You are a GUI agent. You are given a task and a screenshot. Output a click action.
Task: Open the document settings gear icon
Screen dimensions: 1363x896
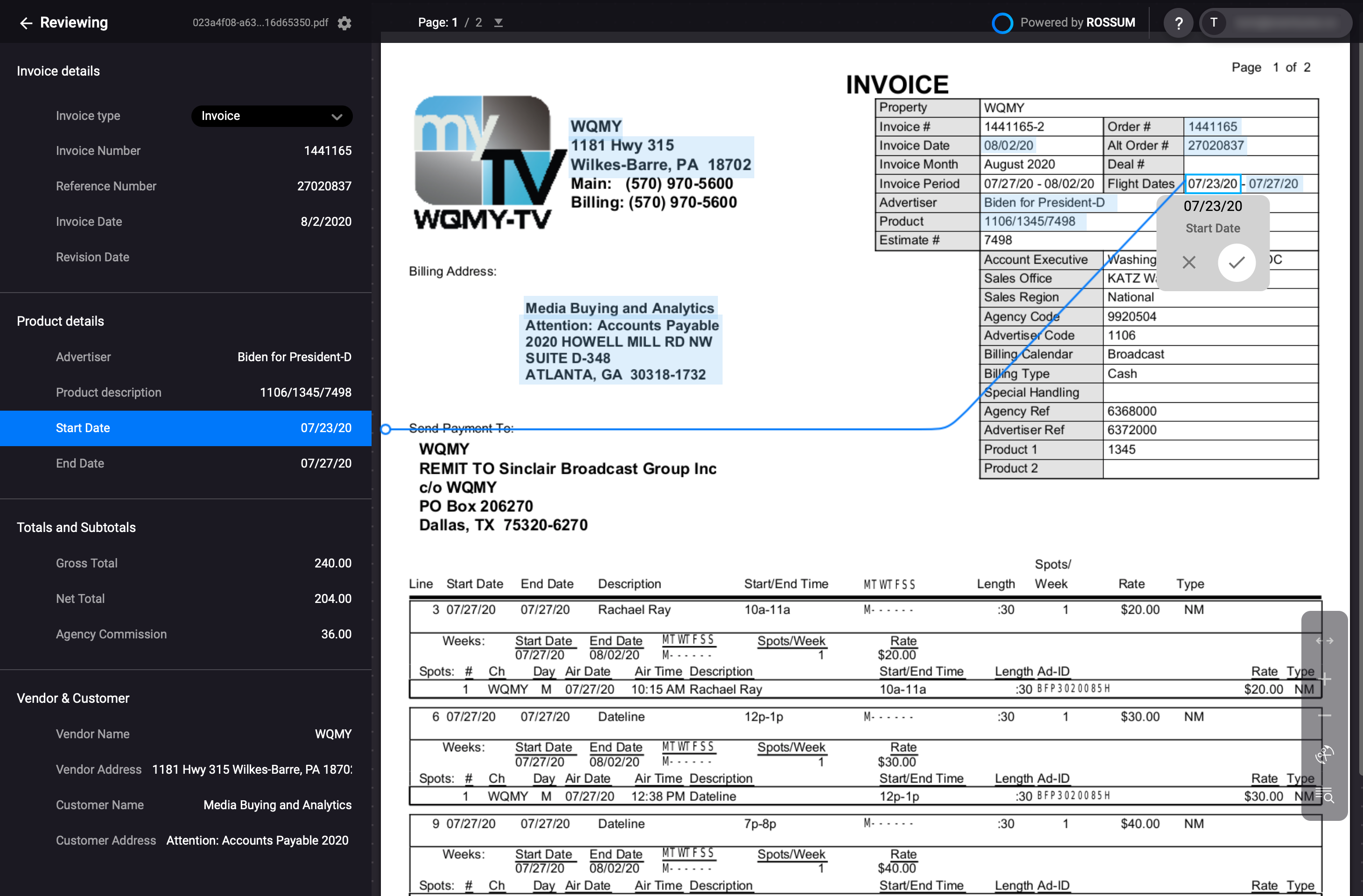pyautogui.click(x=344, y=23)
